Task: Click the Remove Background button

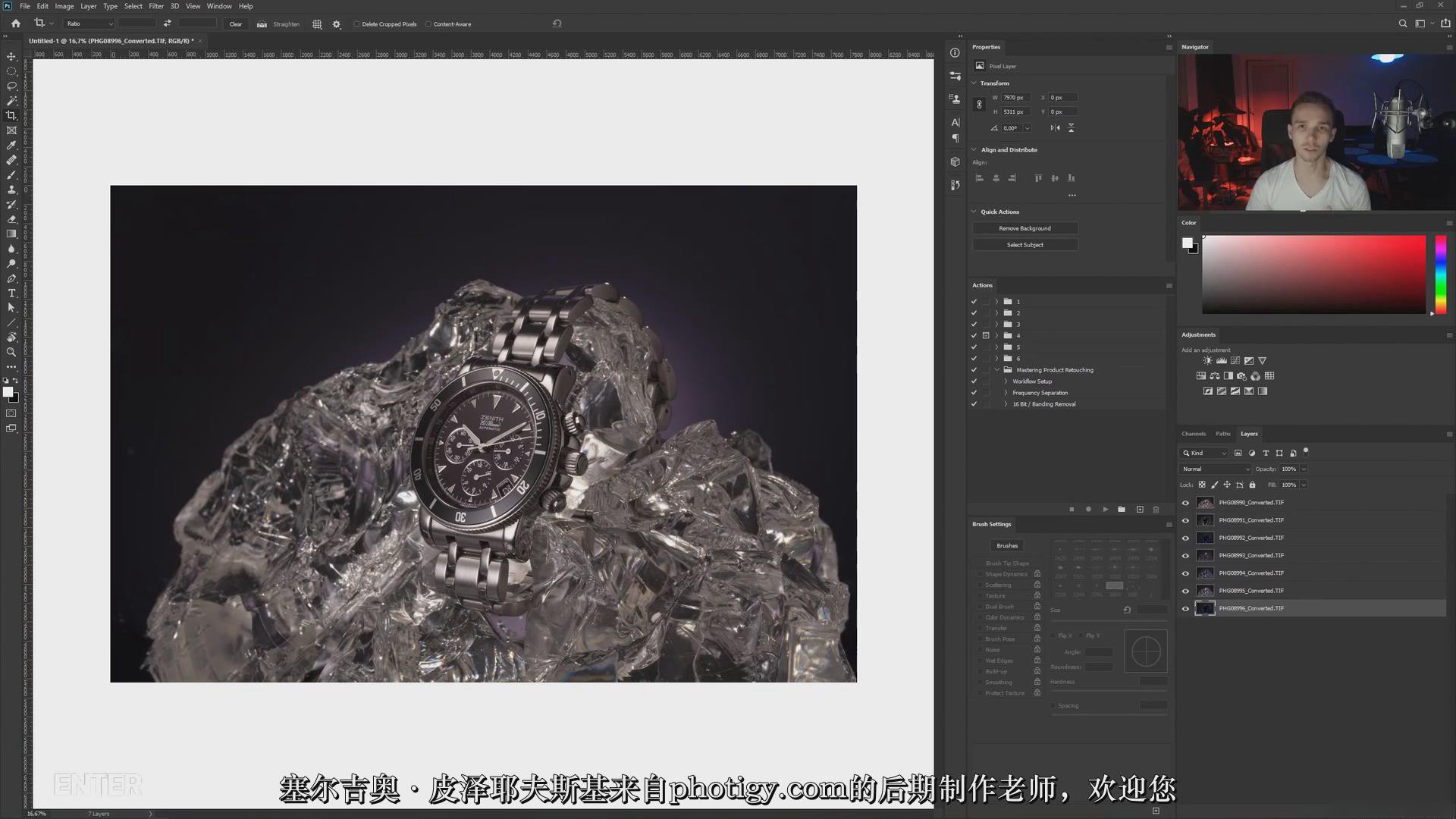Action: (1025, 228)
